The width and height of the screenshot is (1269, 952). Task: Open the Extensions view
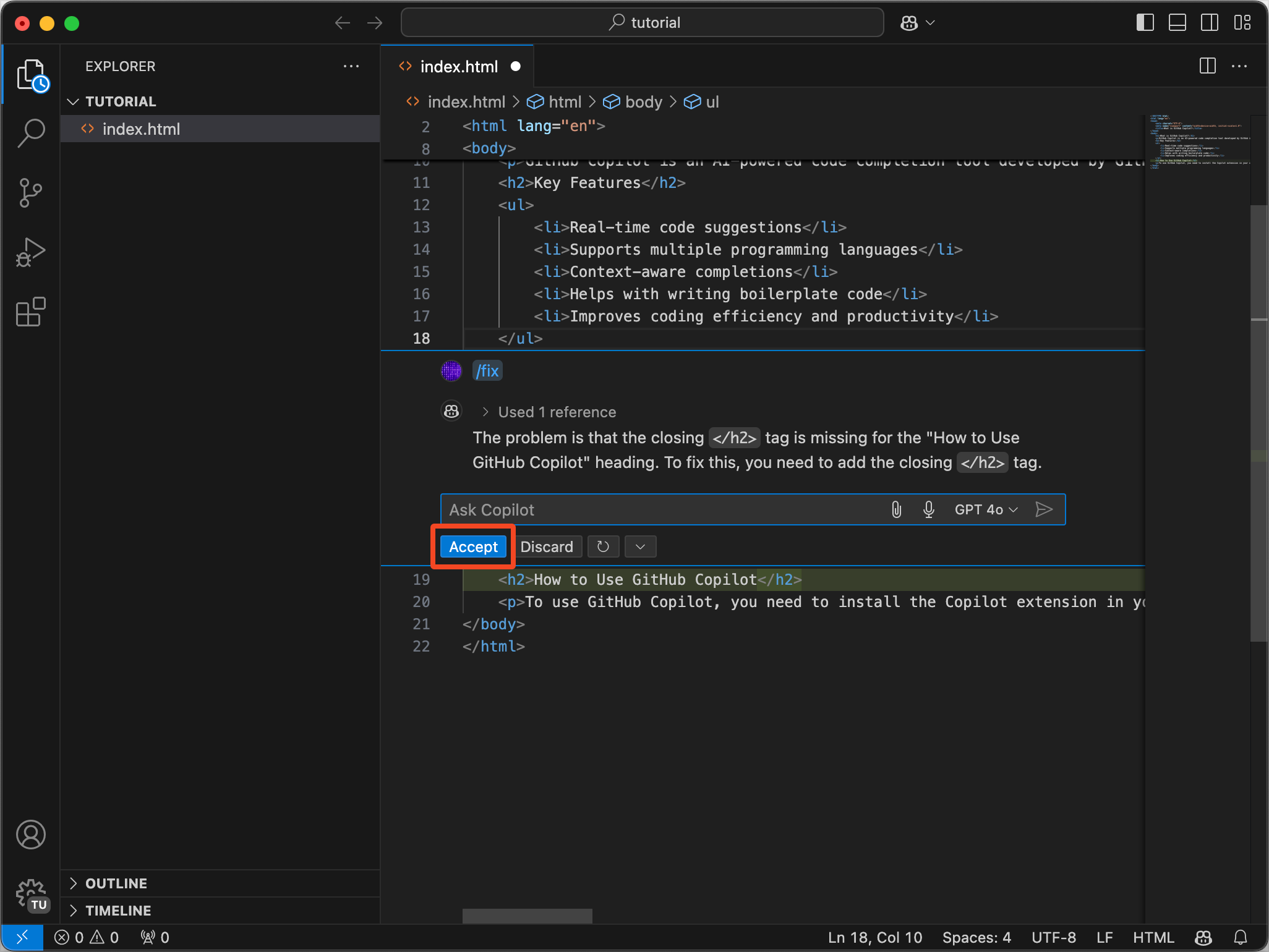click(x=31, y=312)
